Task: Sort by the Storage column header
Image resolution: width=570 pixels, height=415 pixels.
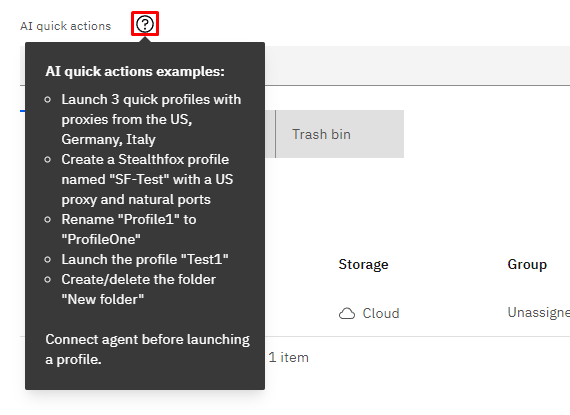Action: click(x=363, y=264)
